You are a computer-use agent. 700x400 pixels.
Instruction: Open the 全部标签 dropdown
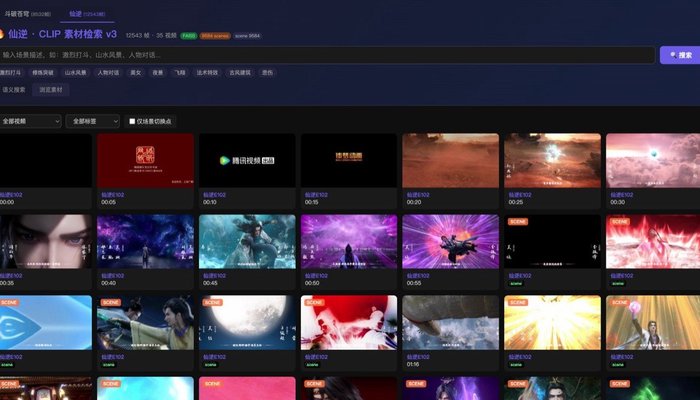coord(92,121)
